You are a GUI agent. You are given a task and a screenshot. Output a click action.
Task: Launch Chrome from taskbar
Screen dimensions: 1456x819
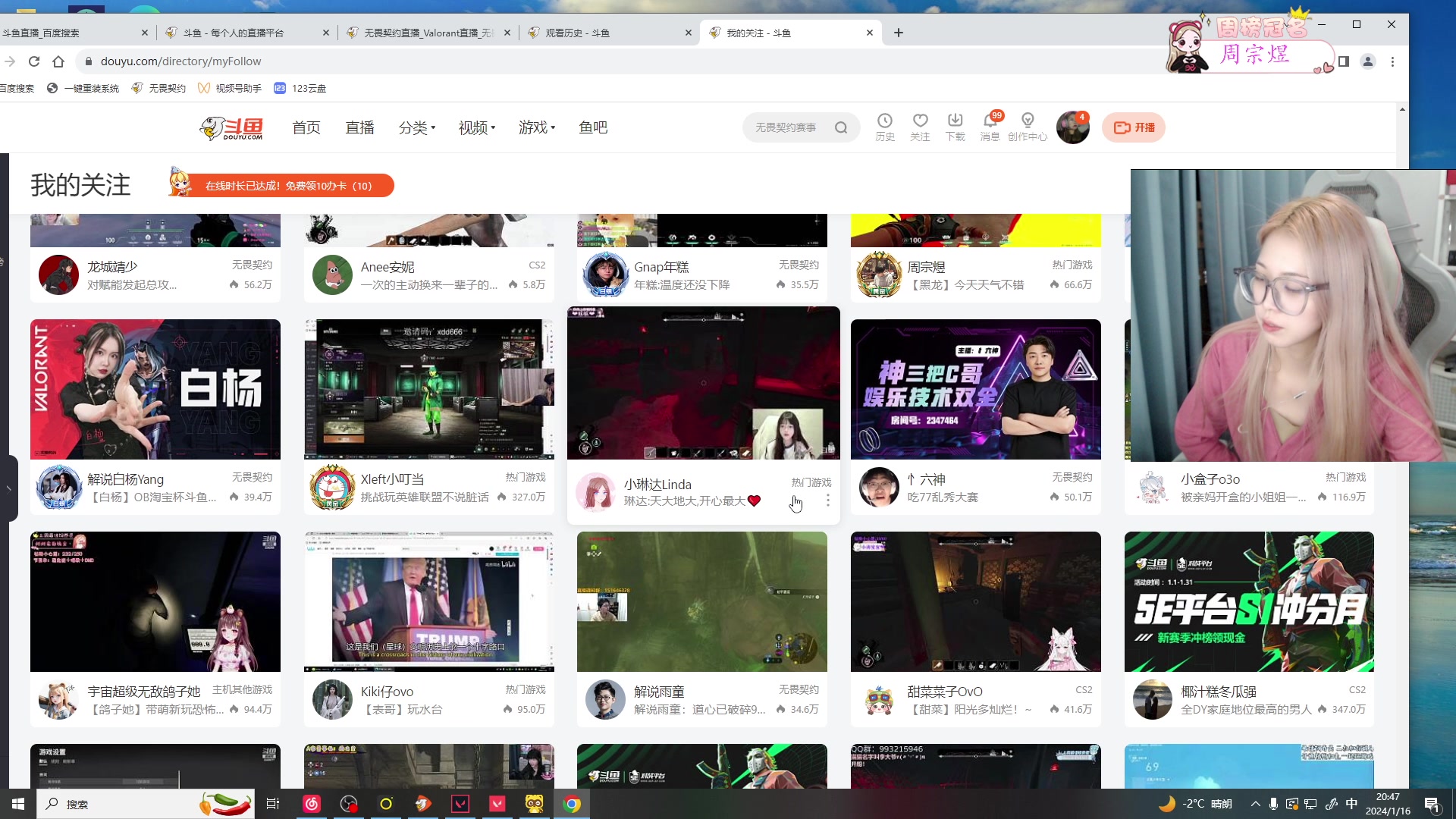[x=572, y=804]
